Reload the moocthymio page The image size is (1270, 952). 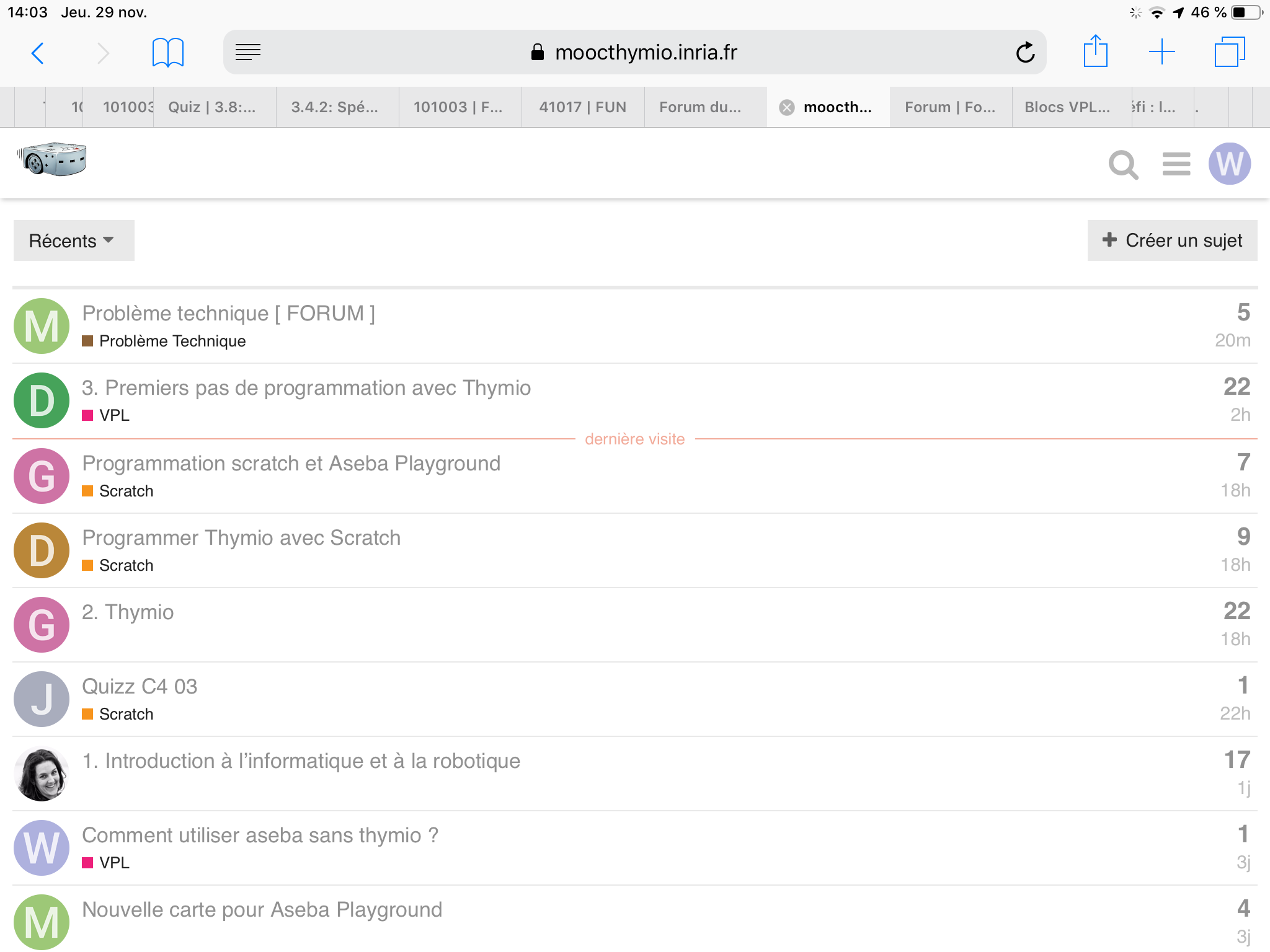click(1025, 52)
